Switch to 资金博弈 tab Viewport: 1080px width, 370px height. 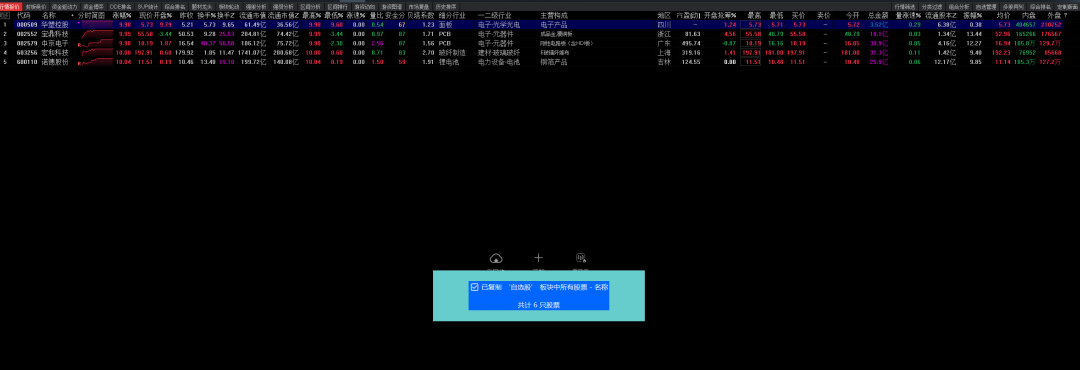point(94,6)
